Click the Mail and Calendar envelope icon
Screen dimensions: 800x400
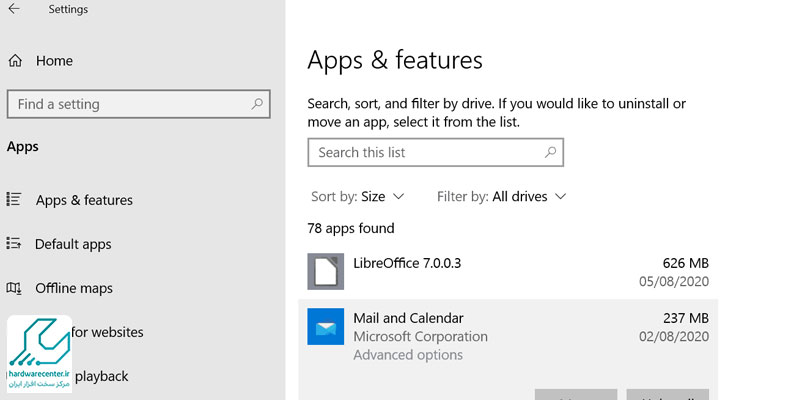(326, 327)
